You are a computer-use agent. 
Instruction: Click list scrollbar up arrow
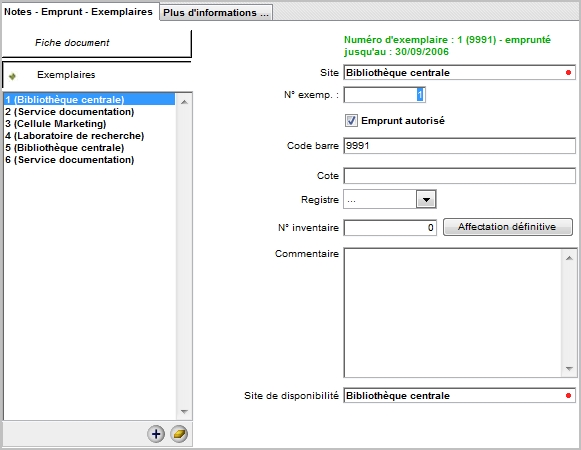click(184, 102)
